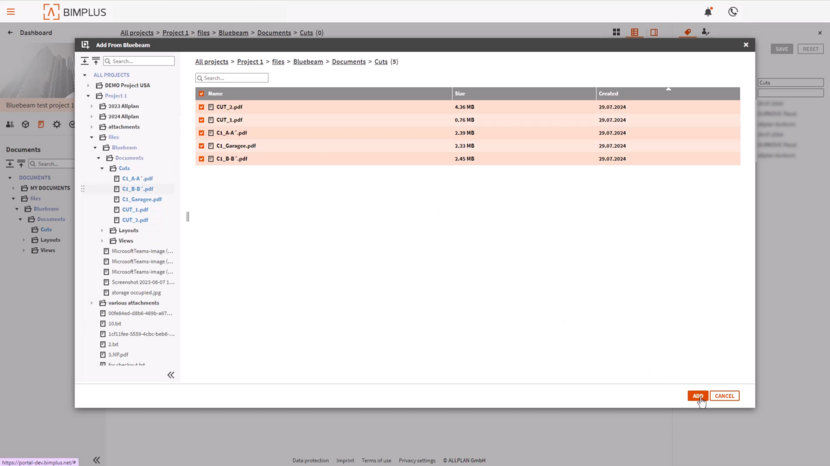Click the double-chevron collapse panel icon in dialog
This screenshot has width=830, height=466.
pos(170,375)
